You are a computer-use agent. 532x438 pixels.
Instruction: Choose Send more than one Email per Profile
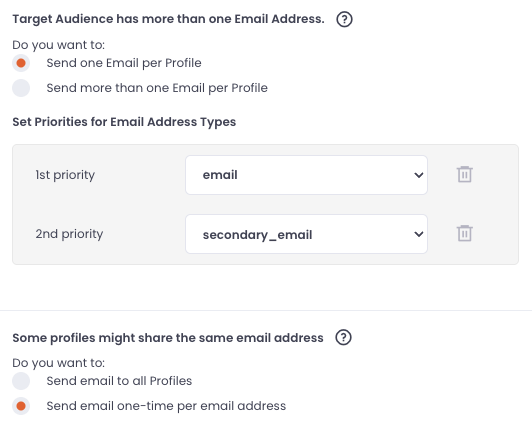[21, 88]
